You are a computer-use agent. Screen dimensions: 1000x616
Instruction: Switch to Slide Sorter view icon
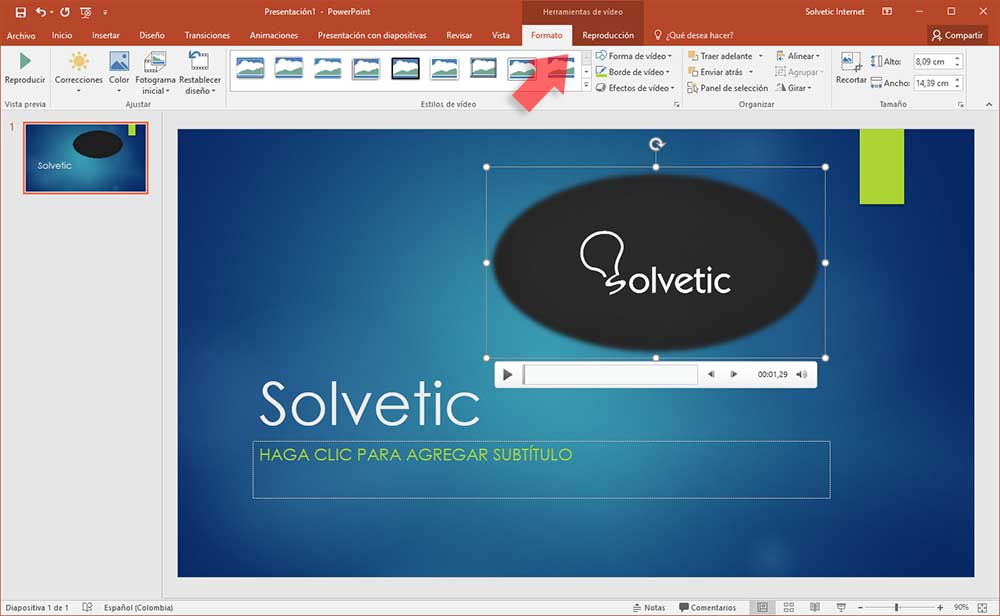(x=789, y=607)
